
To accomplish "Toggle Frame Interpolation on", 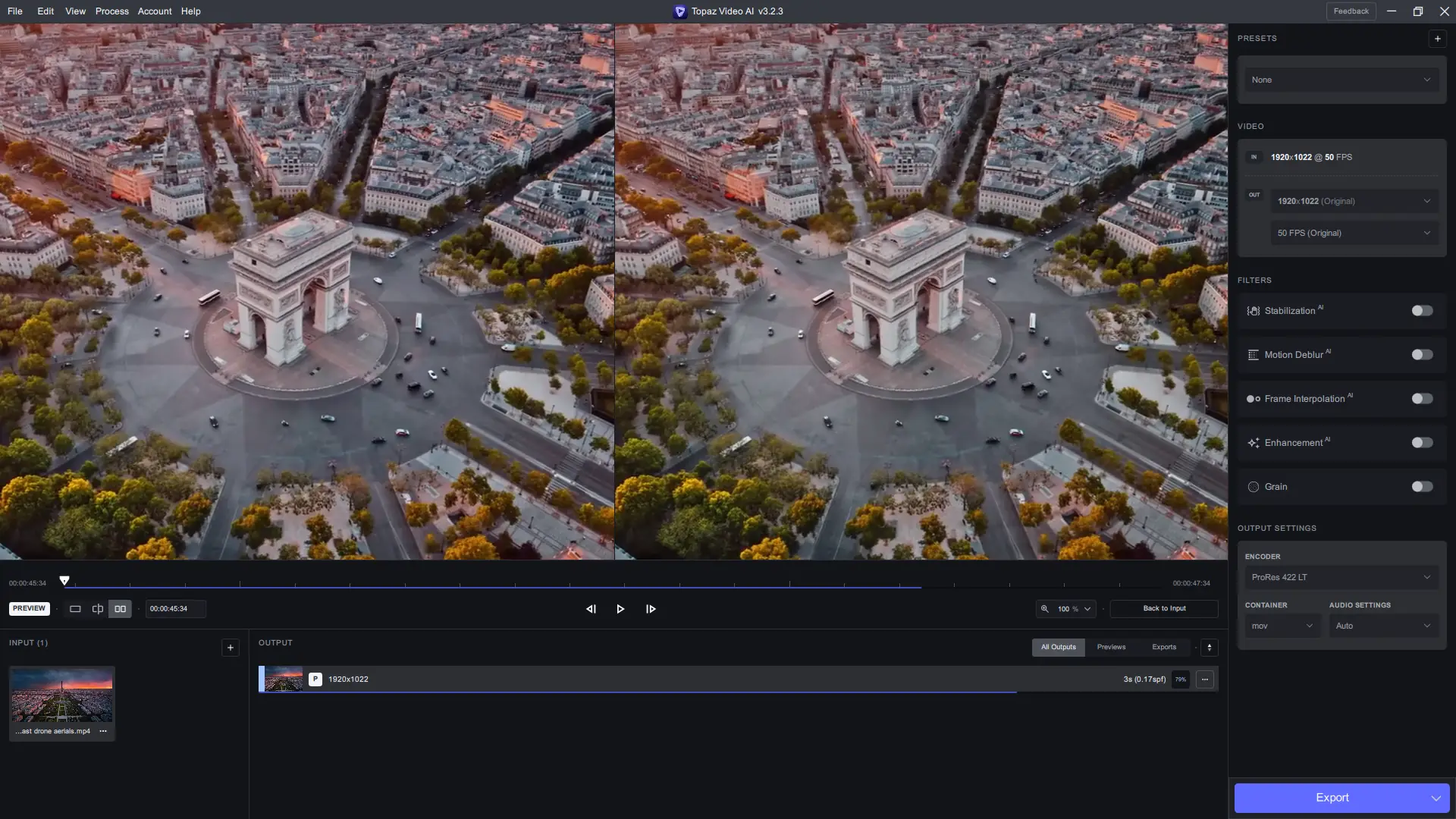I will tap(1422, 399).
